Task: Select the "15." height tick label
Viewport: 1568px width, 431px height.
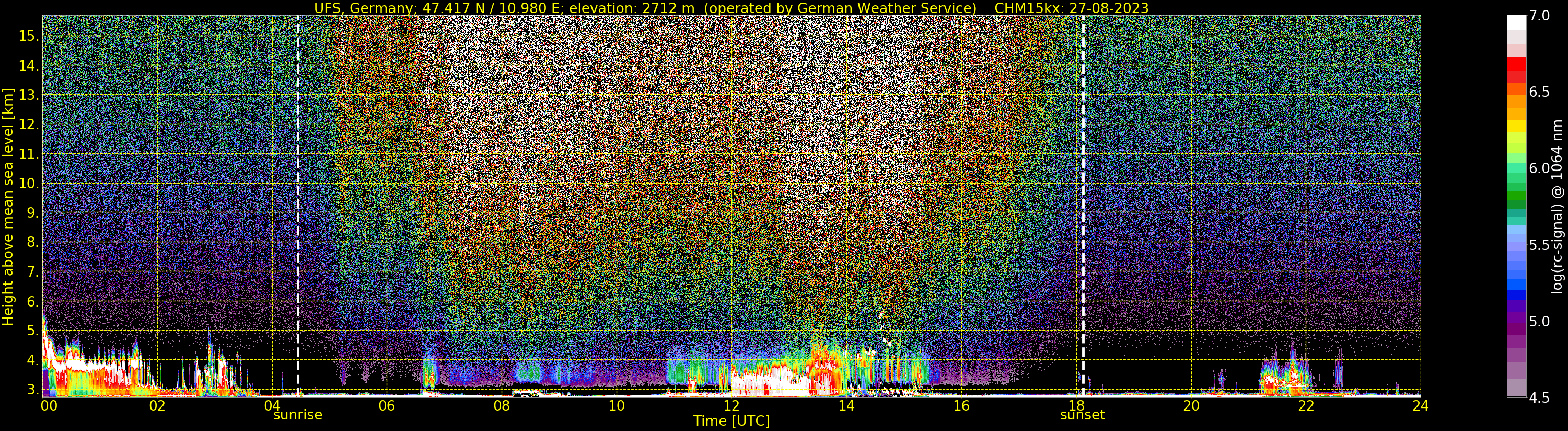Action: pyautogui.click(x=29, y=36)
